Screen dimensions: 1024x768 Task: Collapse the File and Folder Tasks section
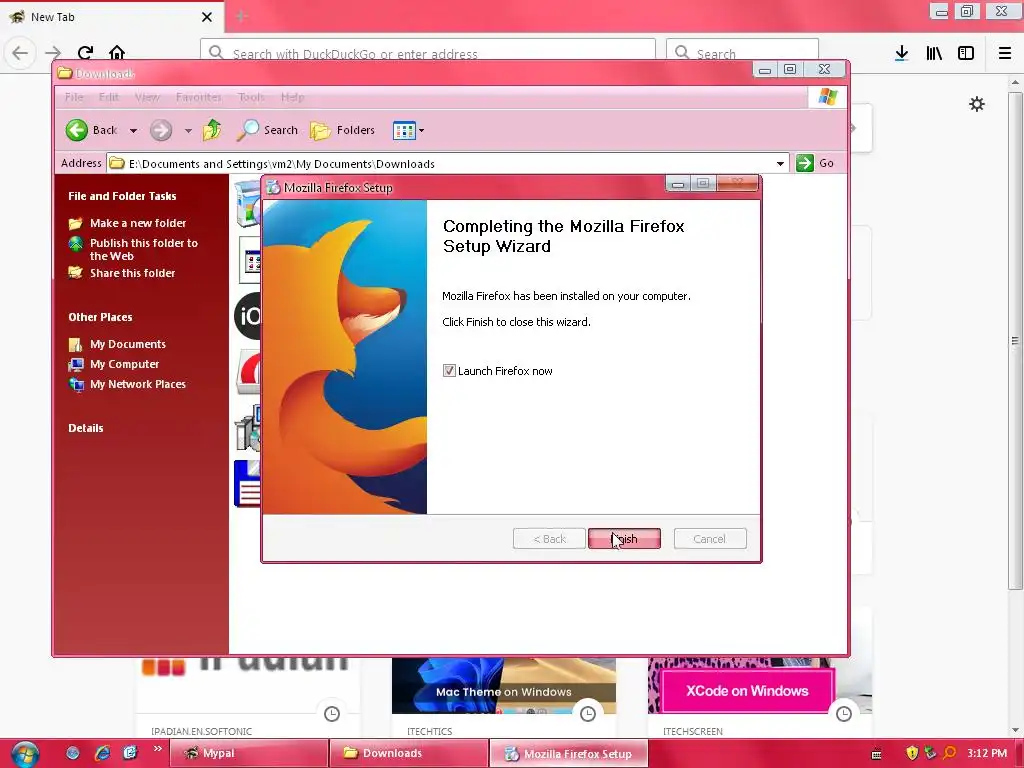tap(122, 196)
